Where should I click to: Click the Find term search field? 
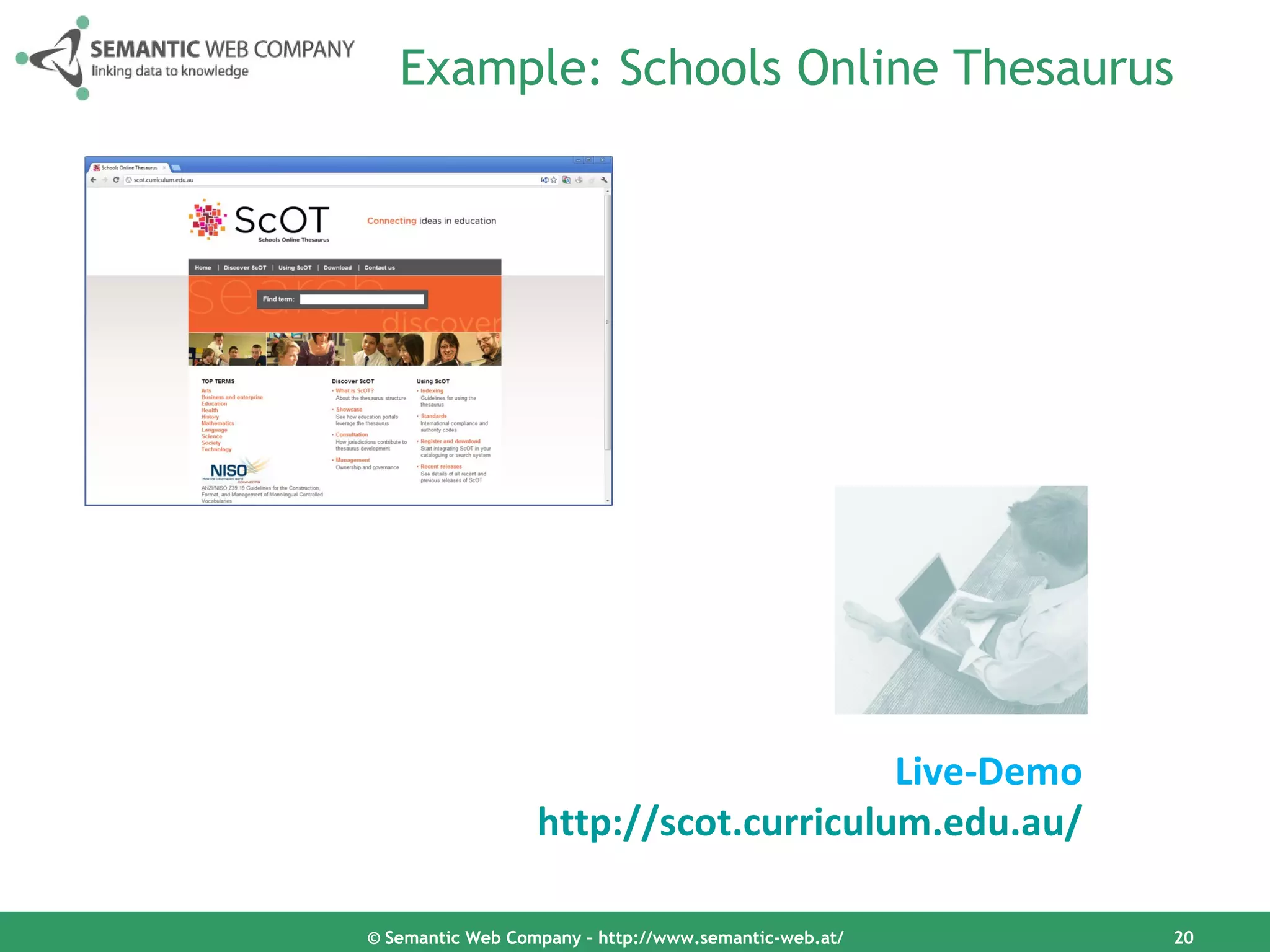click(x=362, y=299)
